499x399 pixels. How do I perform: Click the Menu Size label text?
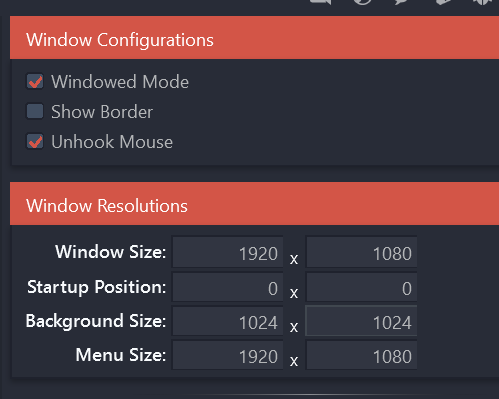pyautogui.click(x=121, y=355)
